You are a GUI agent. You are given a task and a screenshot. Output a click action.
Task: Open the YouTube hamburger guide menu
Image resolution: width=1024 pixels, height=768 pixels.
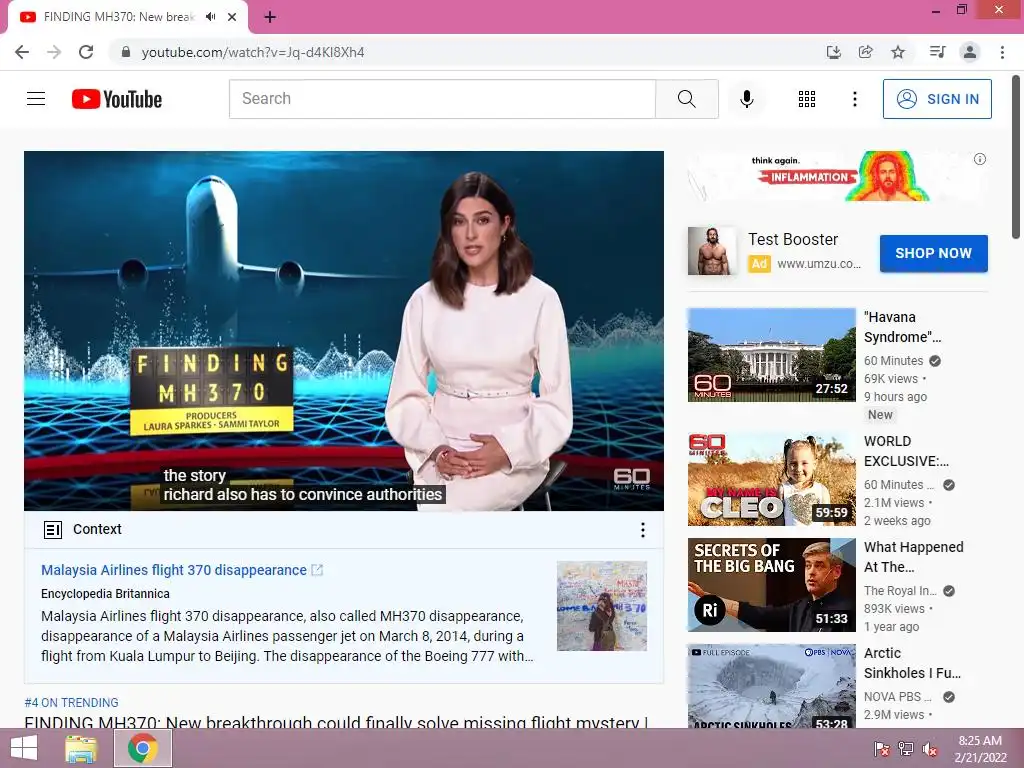(x=36, y=99)
